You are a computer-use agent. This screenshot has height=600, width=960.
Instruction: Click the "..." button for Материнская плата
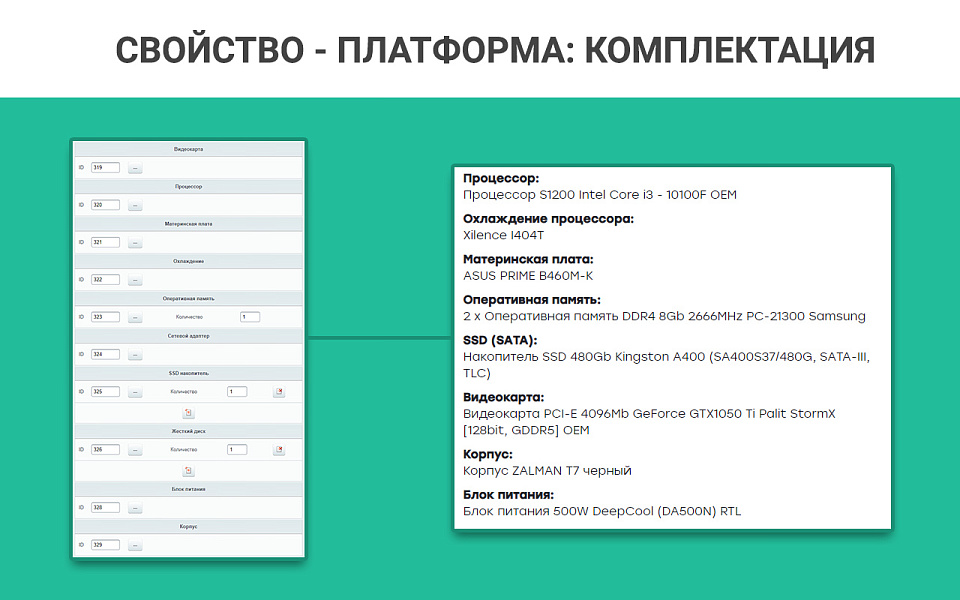click(x=137, y=243)
